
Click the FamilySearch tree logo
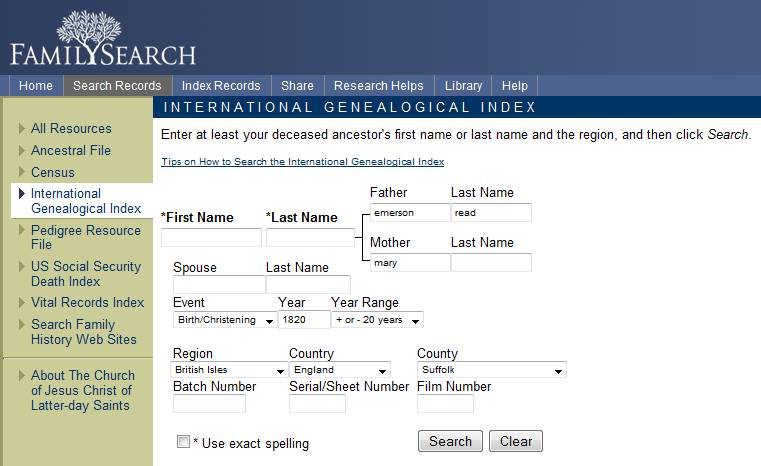(x=103, y=38)
